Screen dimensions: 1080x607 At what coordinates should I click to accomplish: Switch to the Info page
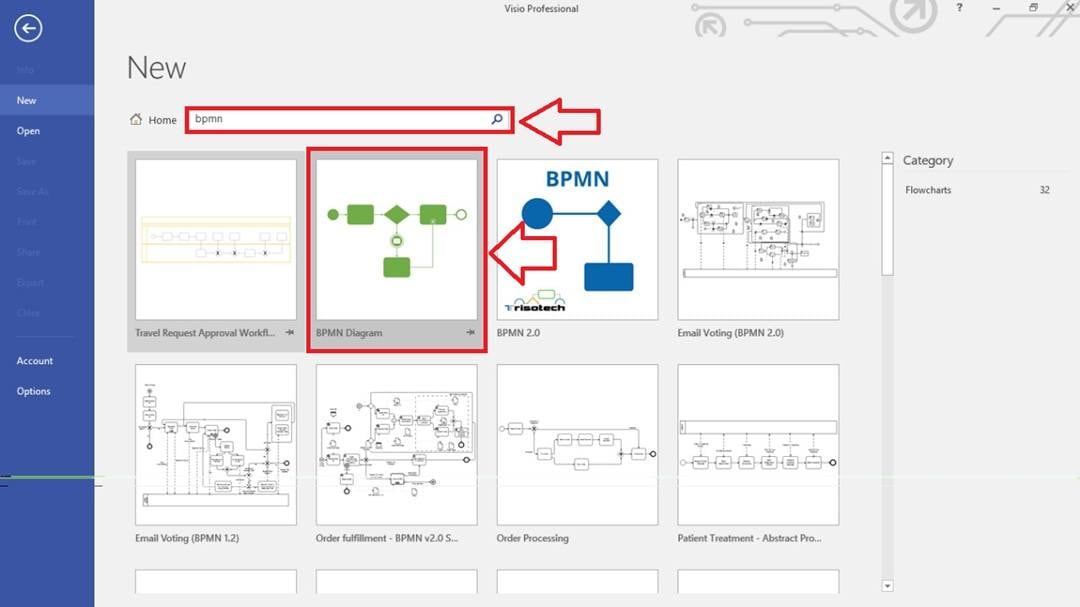(x=25, y=69)
